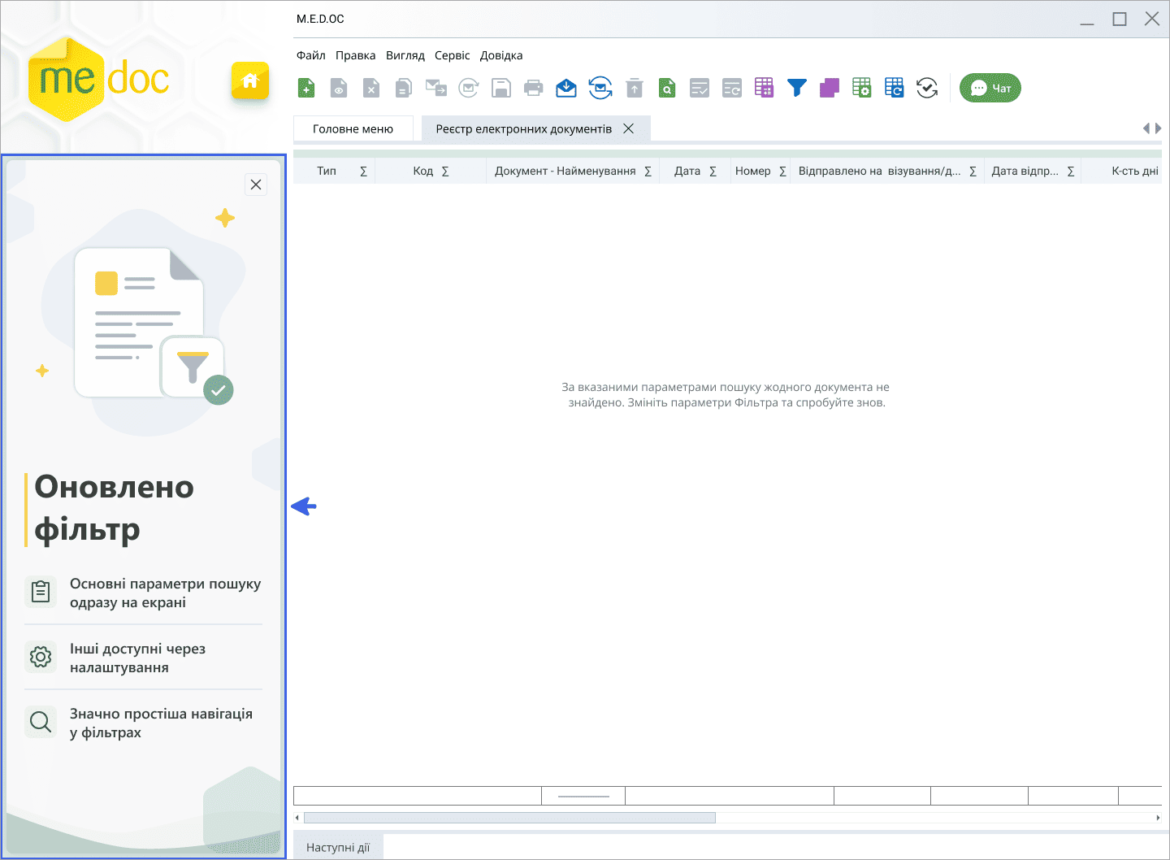Open sigma summary for Номер column

click(x=783, y=172)
